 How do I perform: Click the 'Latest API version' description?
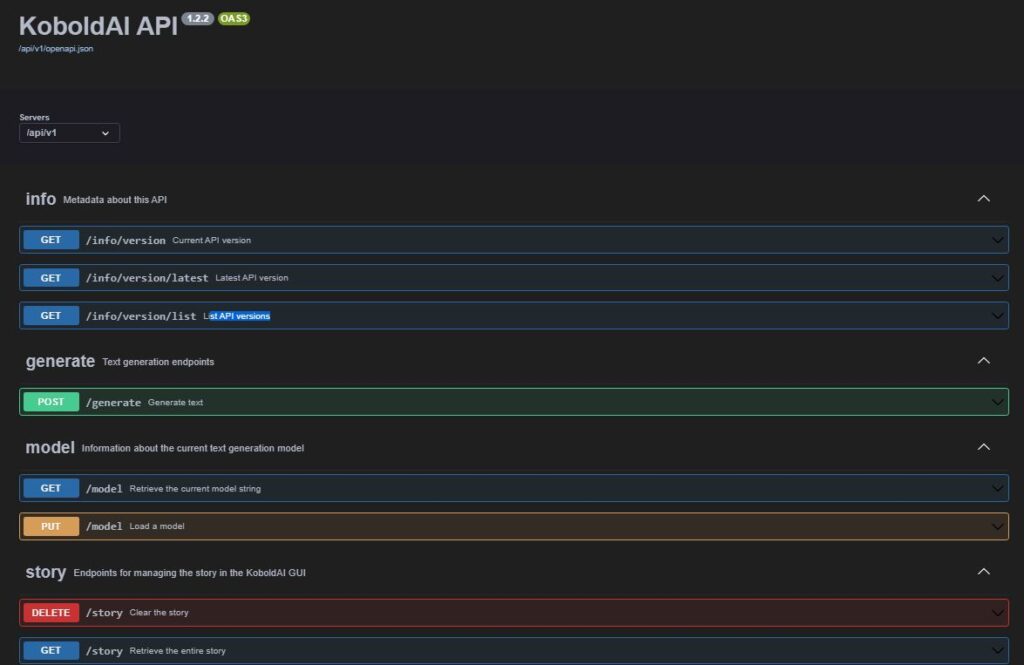(251, 278)
